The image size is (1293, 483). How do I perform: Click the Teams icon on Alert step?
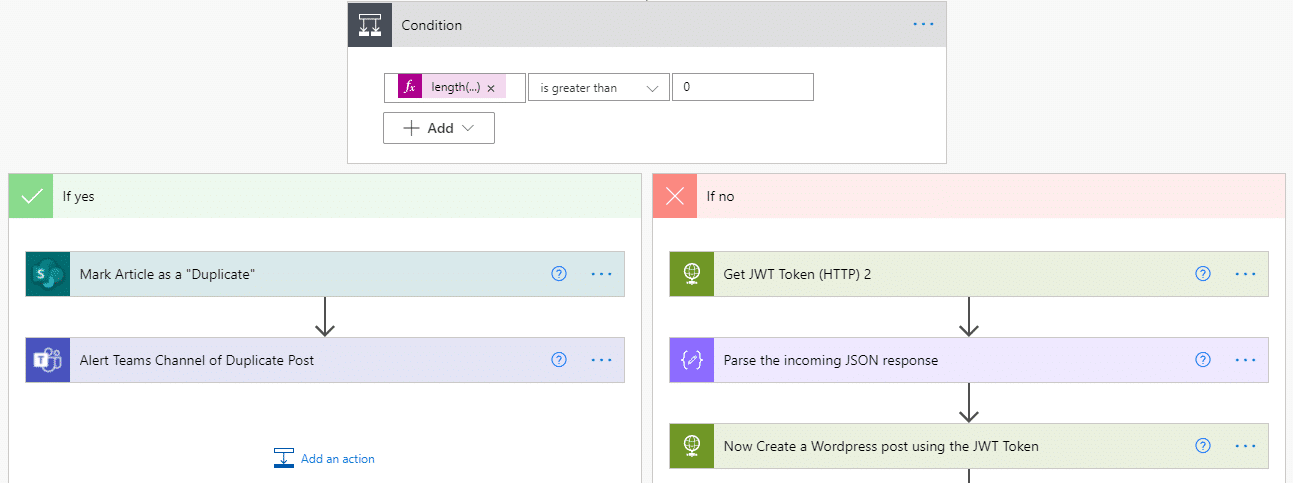click(48, 360)
